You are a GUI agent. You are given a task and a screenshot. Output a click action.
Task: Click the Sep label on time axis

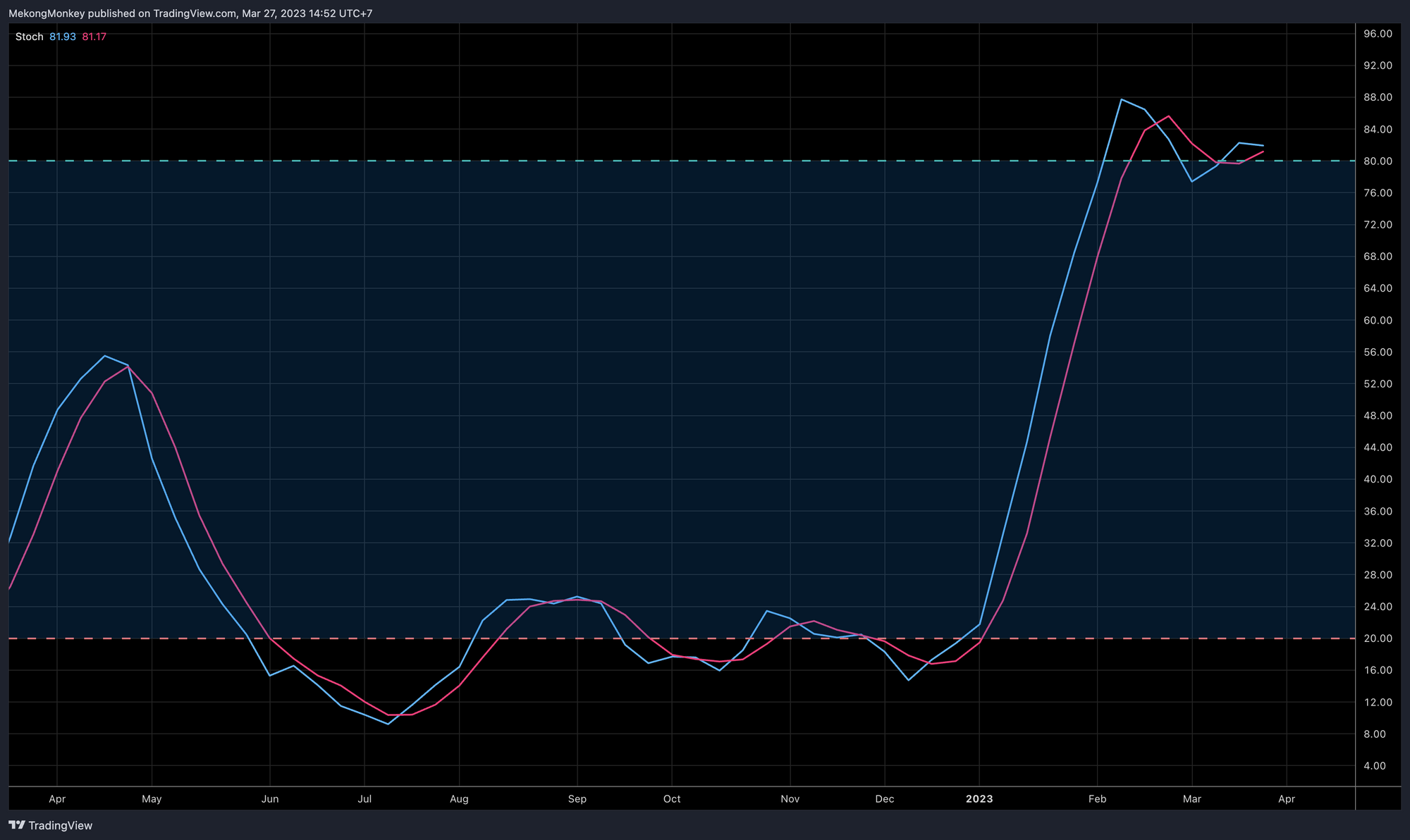pos(577,799)
